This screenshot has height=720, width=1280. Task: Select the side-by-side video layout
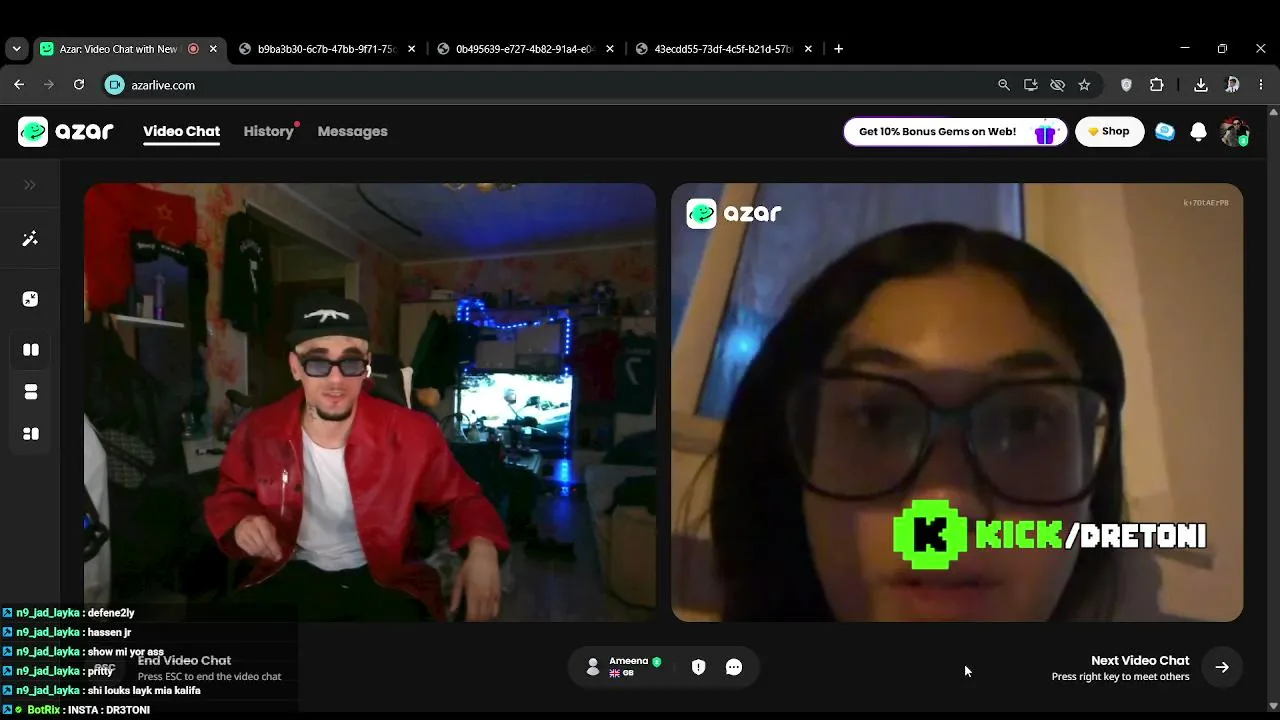(x=31, y=350)
